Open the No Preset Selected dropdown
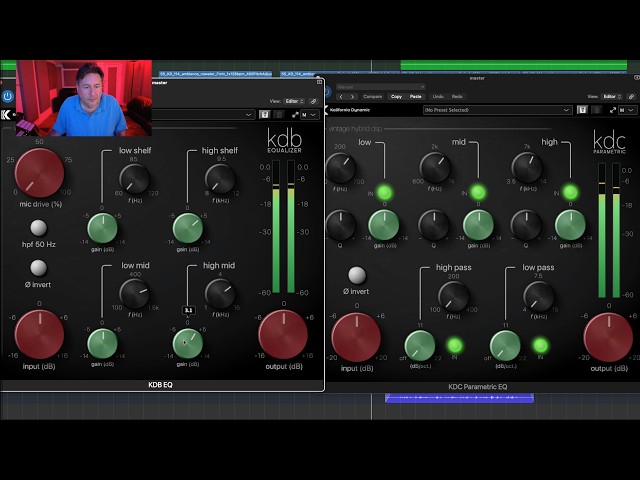 point(497,110)
